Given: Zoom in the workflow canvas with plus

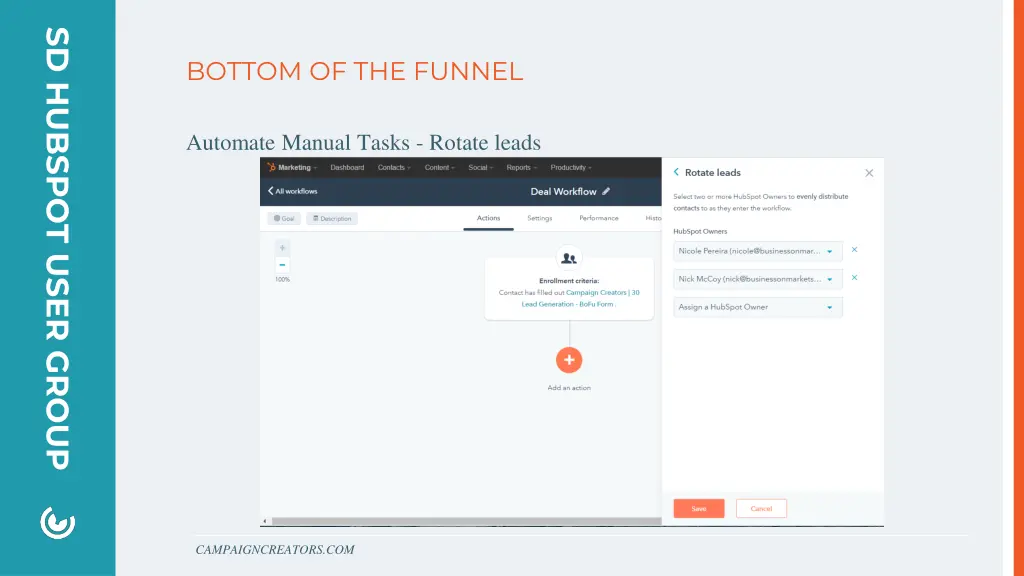Looking at the screenshot, I should tap(282, 248).
